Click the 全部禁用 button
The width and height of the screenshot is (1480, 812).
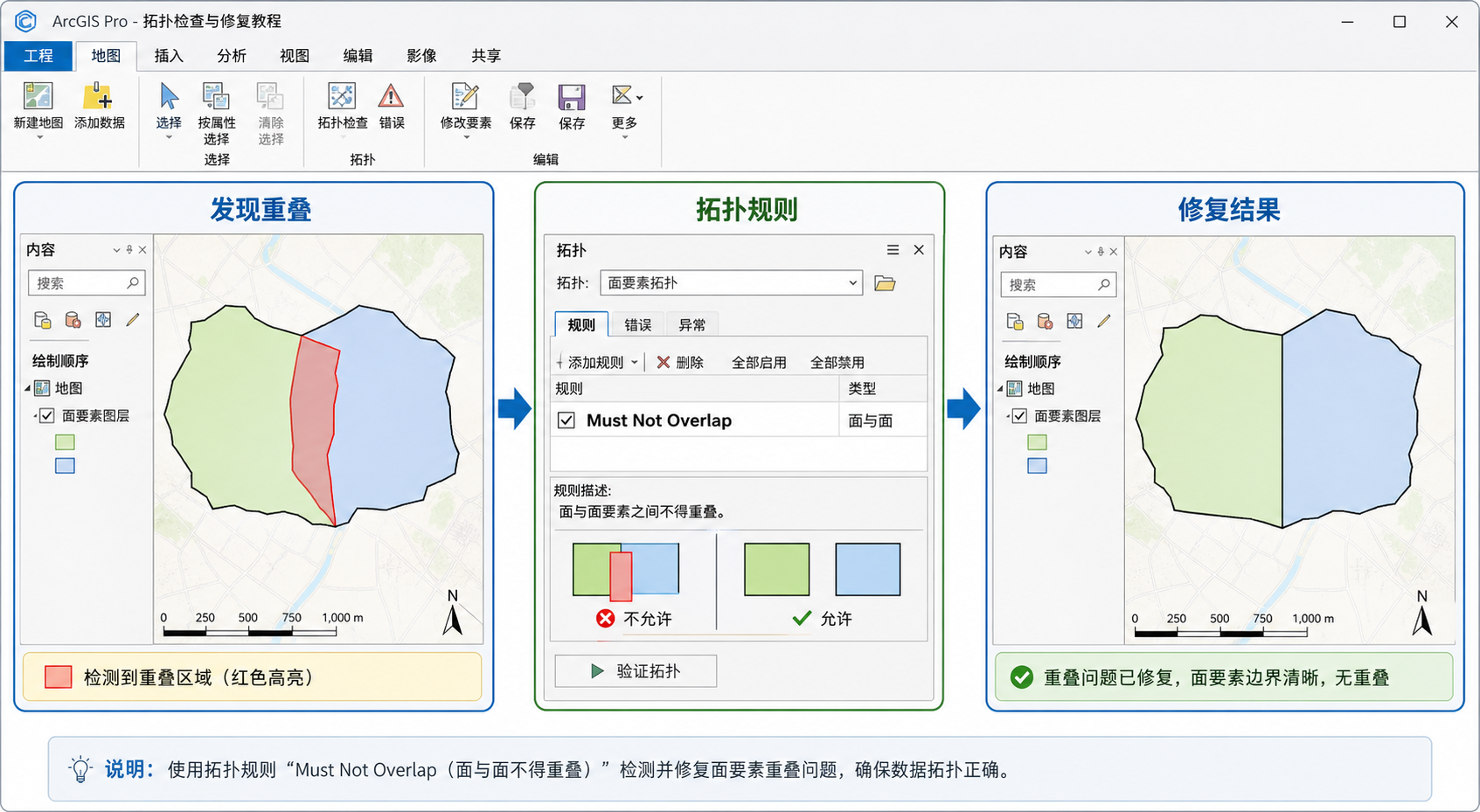pyautogui.click(x=837, y=363)
